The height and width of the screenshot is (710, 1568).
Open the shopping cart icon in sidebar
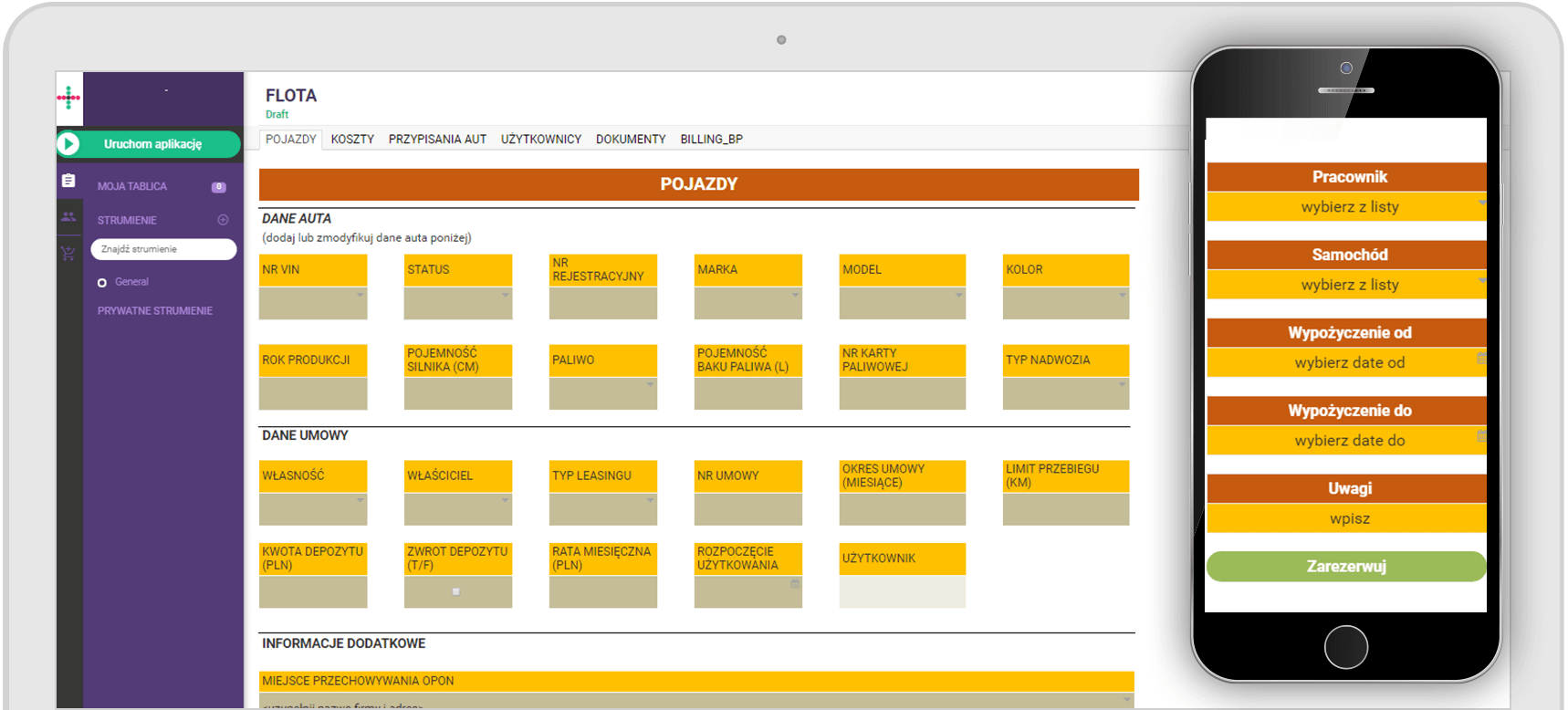pos(68,254)
